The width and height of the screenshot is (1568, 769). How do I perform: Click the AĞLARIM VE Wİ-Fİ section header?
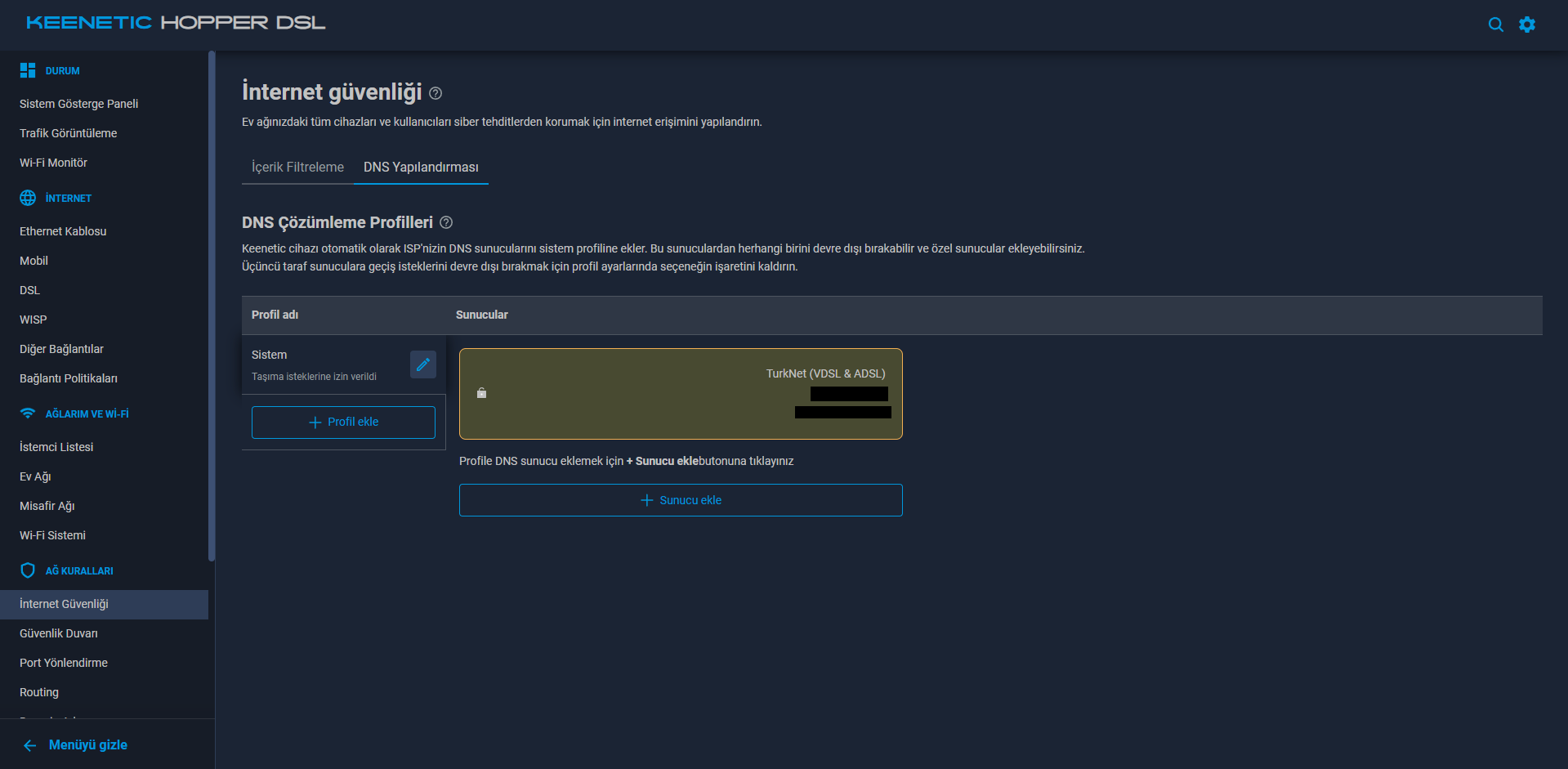[87, 414]
